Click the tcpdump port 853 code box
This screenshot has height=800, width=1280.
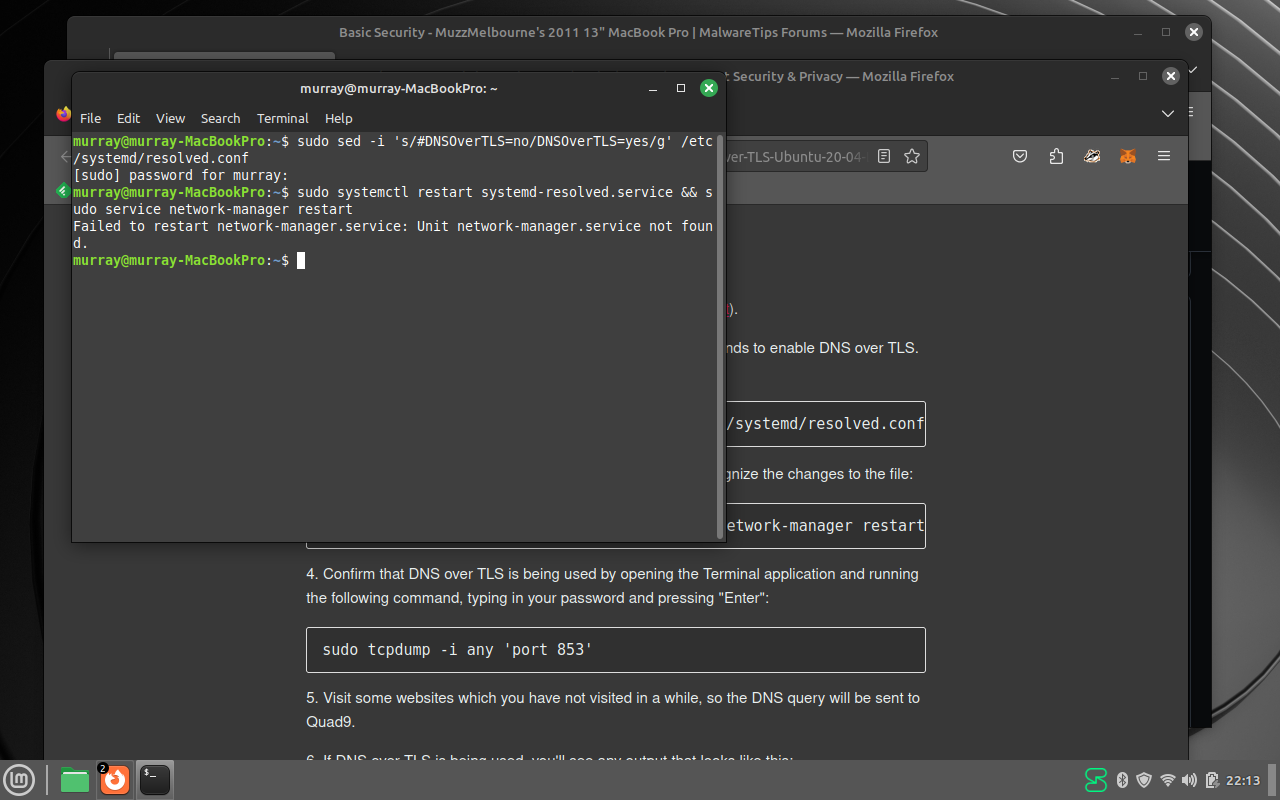[615, 650]
